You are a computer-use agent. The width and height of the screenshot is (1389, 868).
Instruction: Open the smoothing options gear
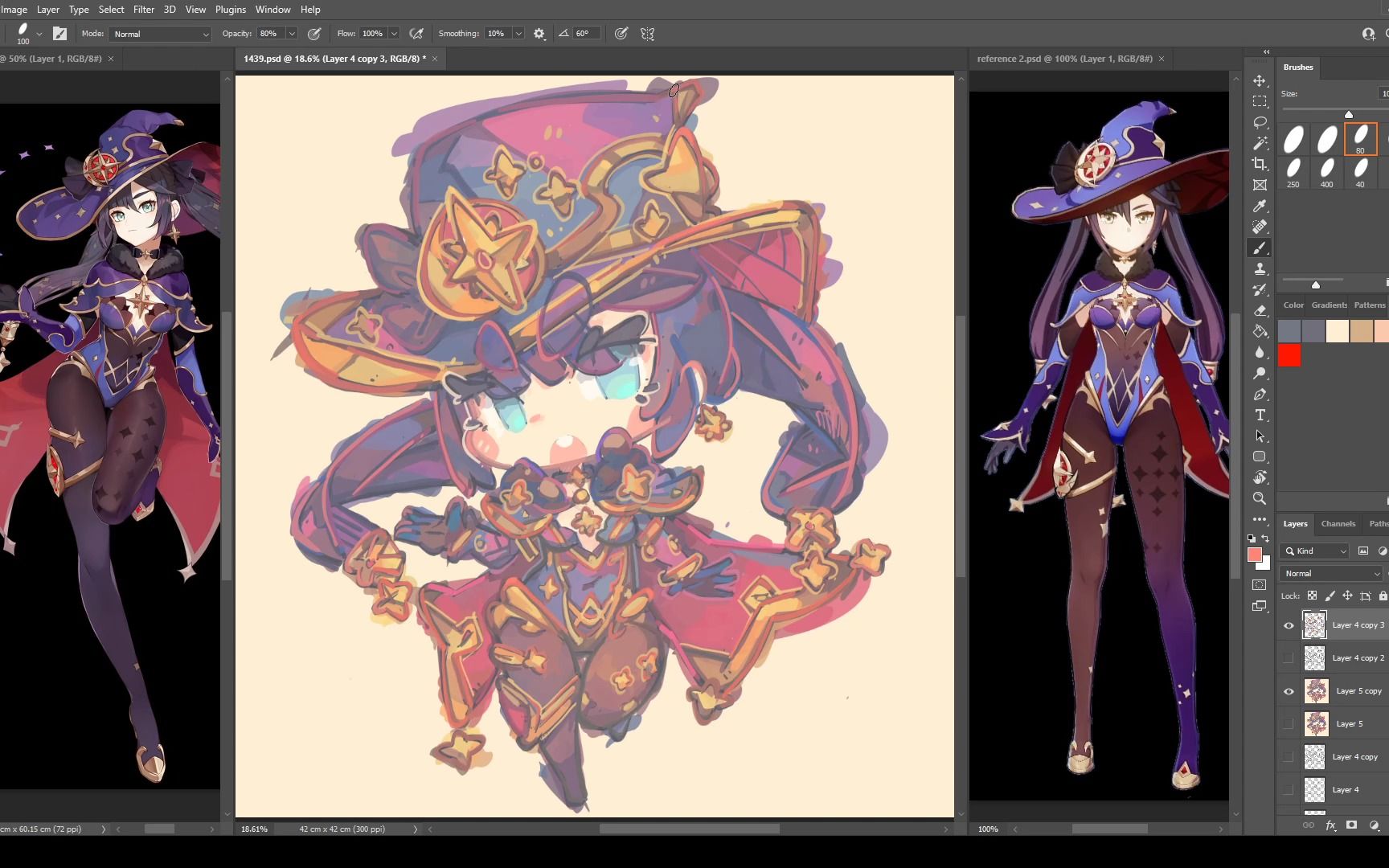pyautogui.click(x=539, y=34)
